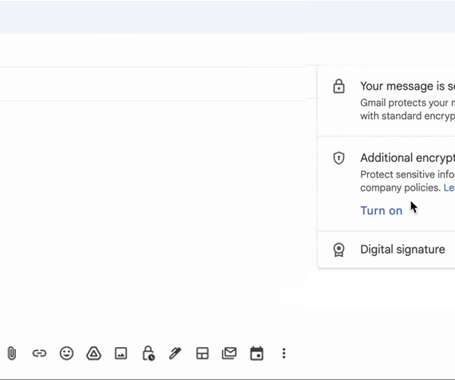Viewport: 455px width, 380px height.
Task: Open the Learn more link beside company policies
Action: tap(449, 188)
